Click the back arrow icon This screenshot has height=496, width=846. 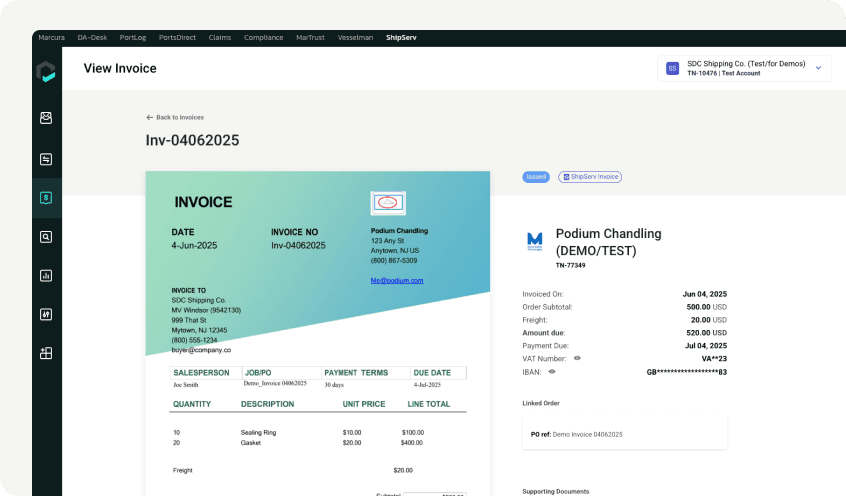tap(149, 117)
